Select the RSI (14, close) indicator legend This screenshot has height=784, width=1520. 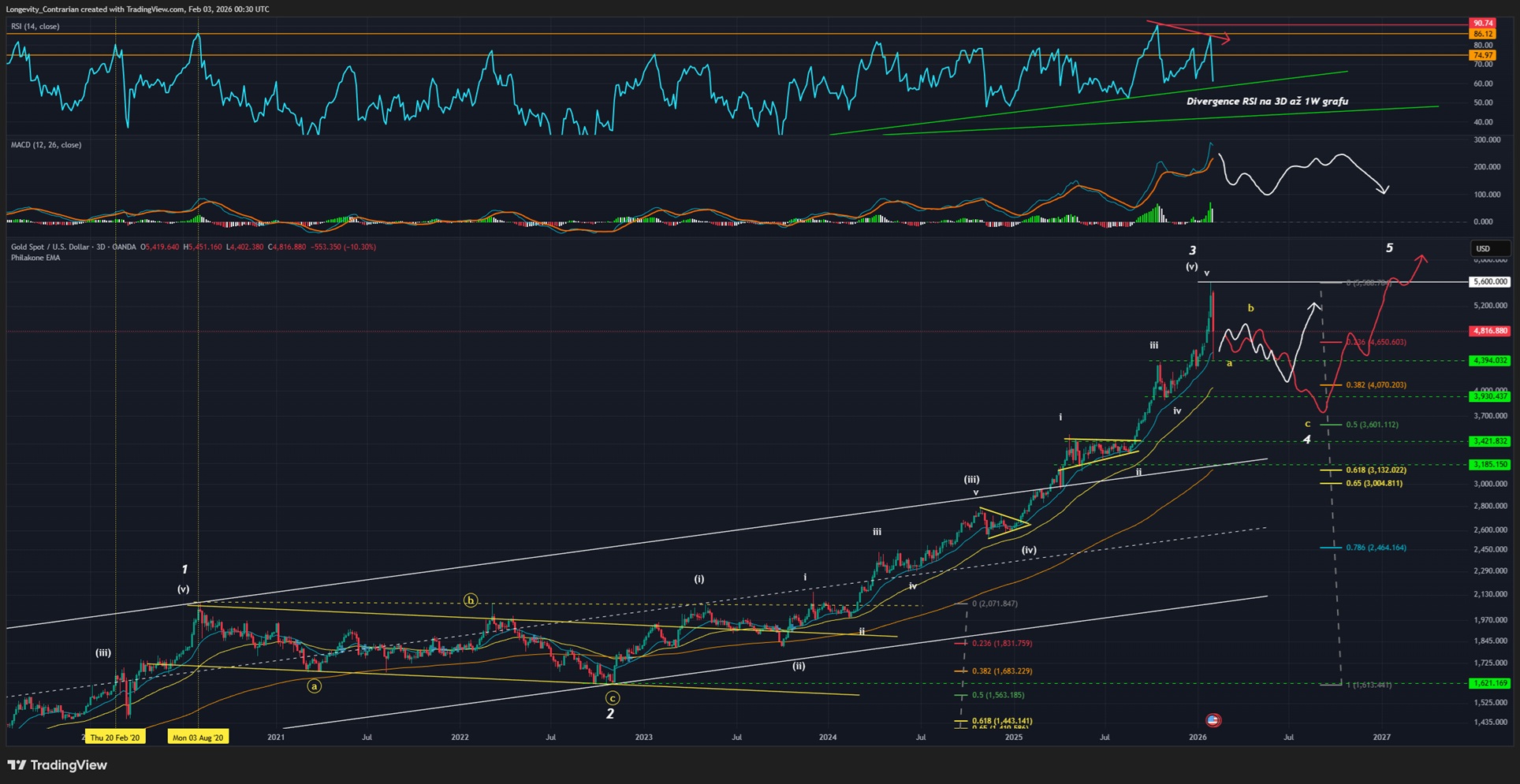click(35, 26)
